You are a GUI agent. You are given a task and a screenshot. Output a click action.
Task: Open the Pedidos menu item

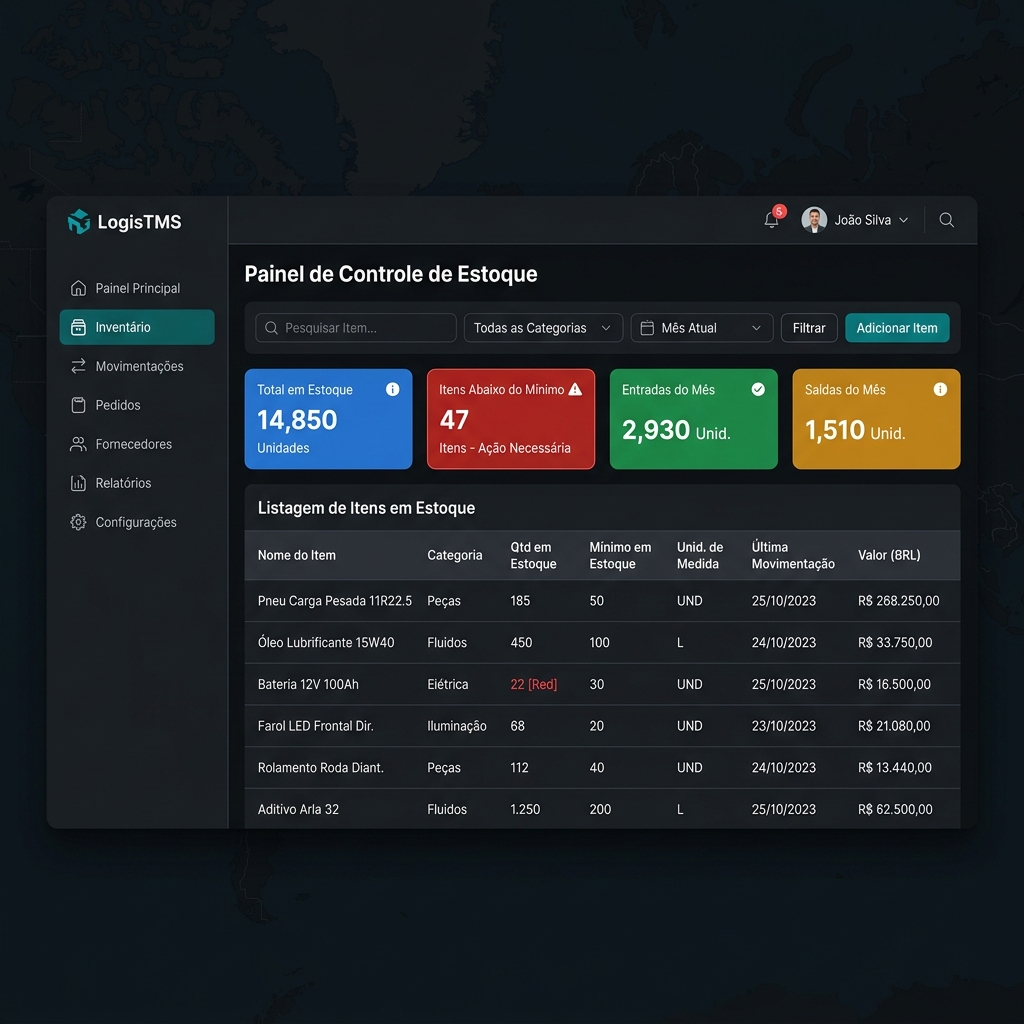tap(137, 405)
